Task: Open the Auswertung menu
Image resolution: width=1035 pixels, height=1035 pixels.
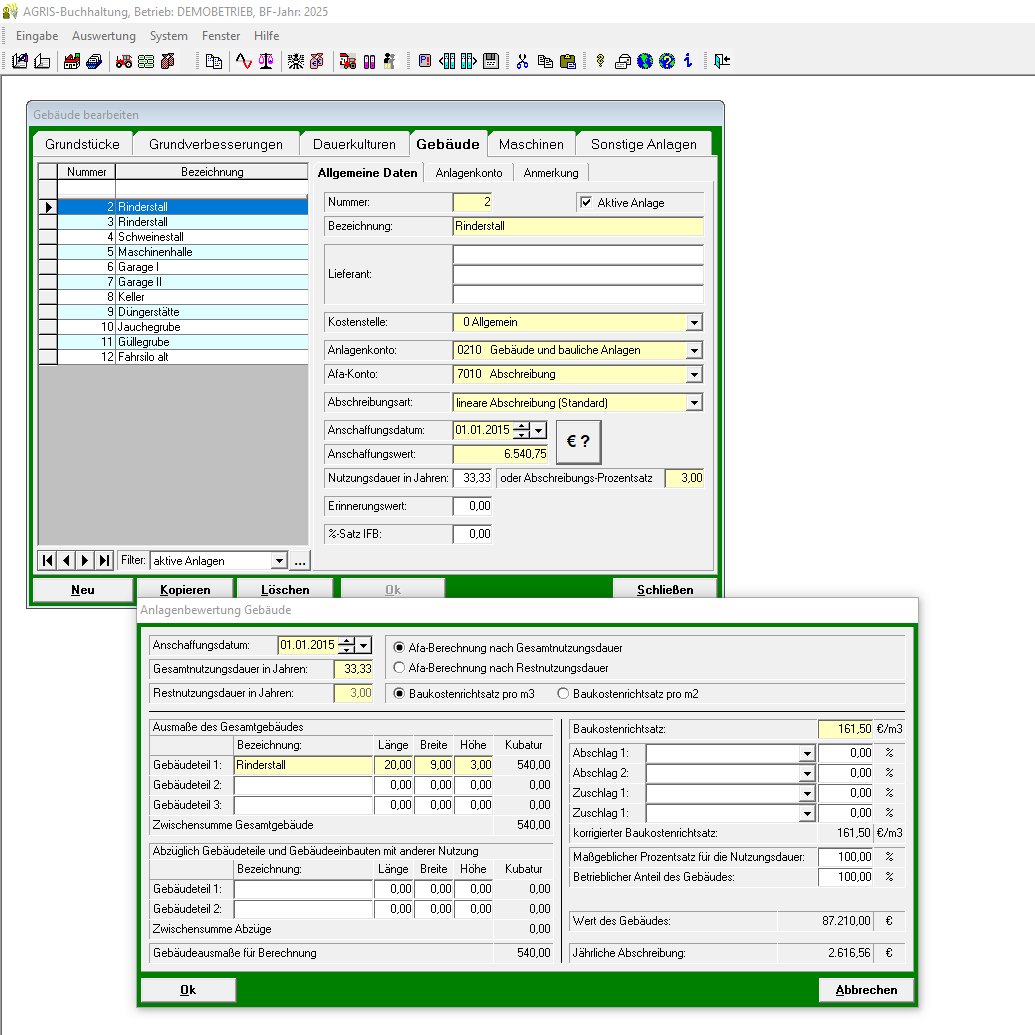Action: (x=103, y=35)
